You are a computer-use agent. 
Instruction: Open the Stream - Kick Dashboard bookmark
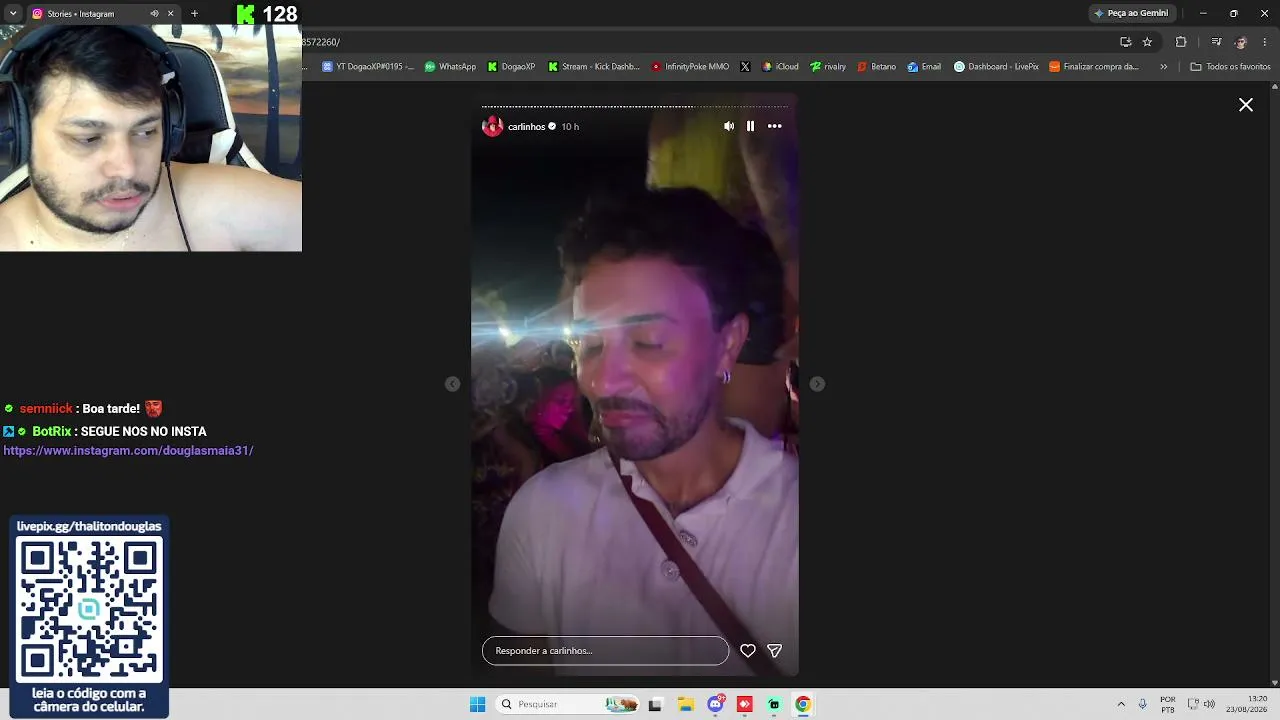(x=594, y=67)
